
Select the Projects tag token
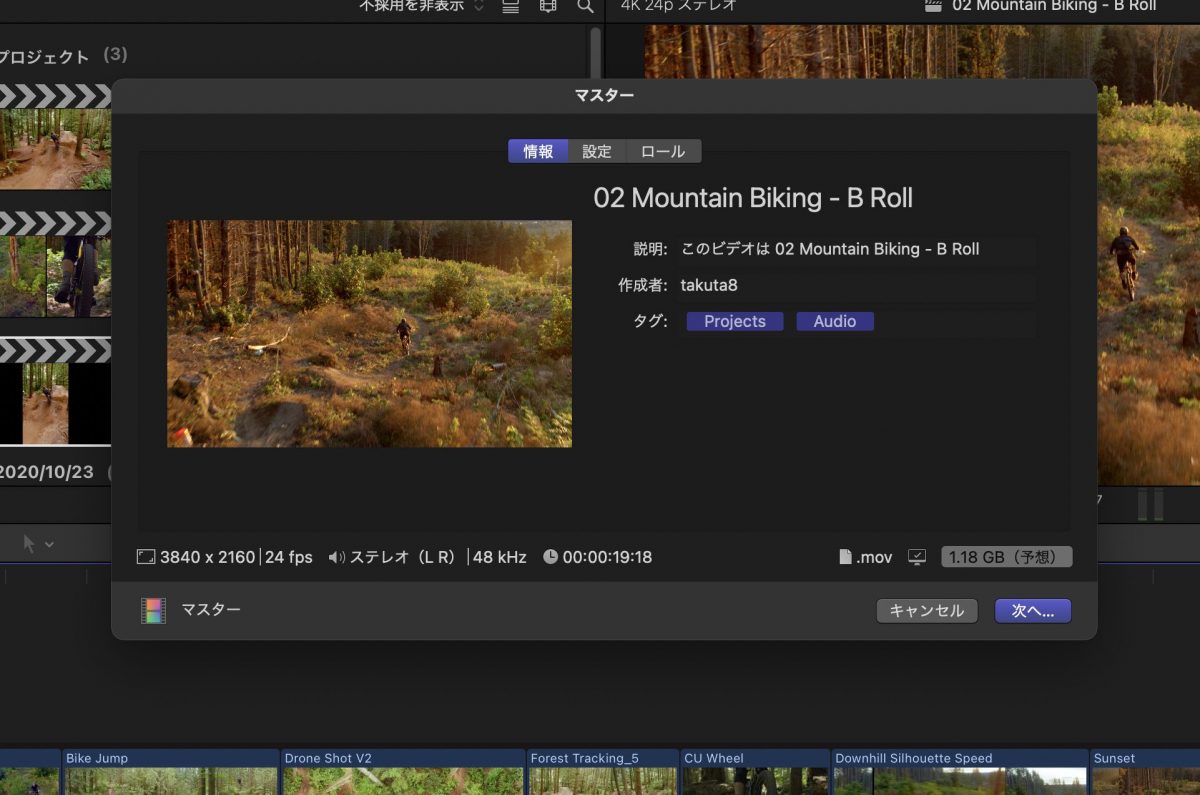pos(734,321)
